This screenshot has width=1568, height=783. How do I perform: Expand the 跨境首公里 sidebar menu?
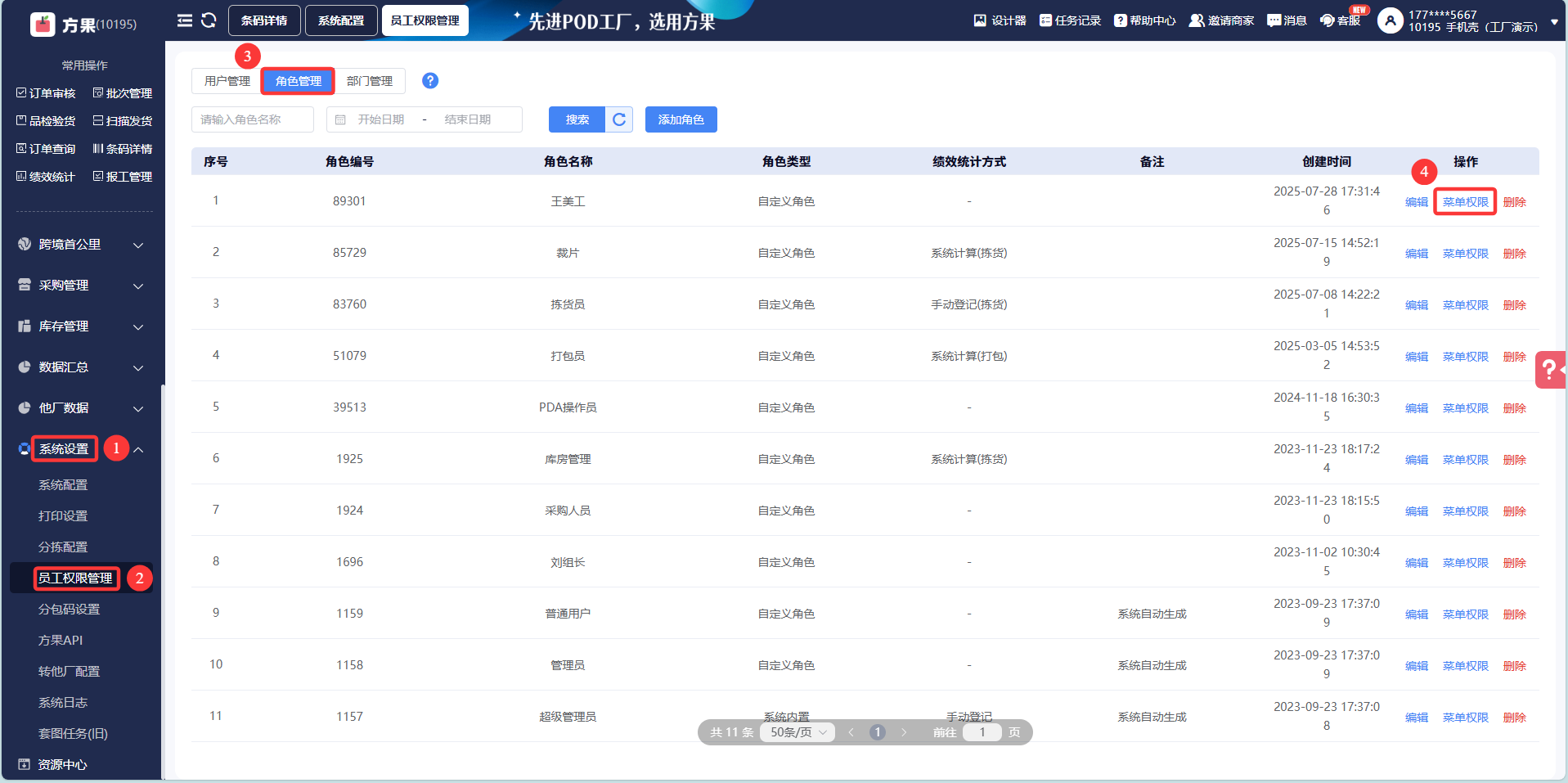point(82,245)
